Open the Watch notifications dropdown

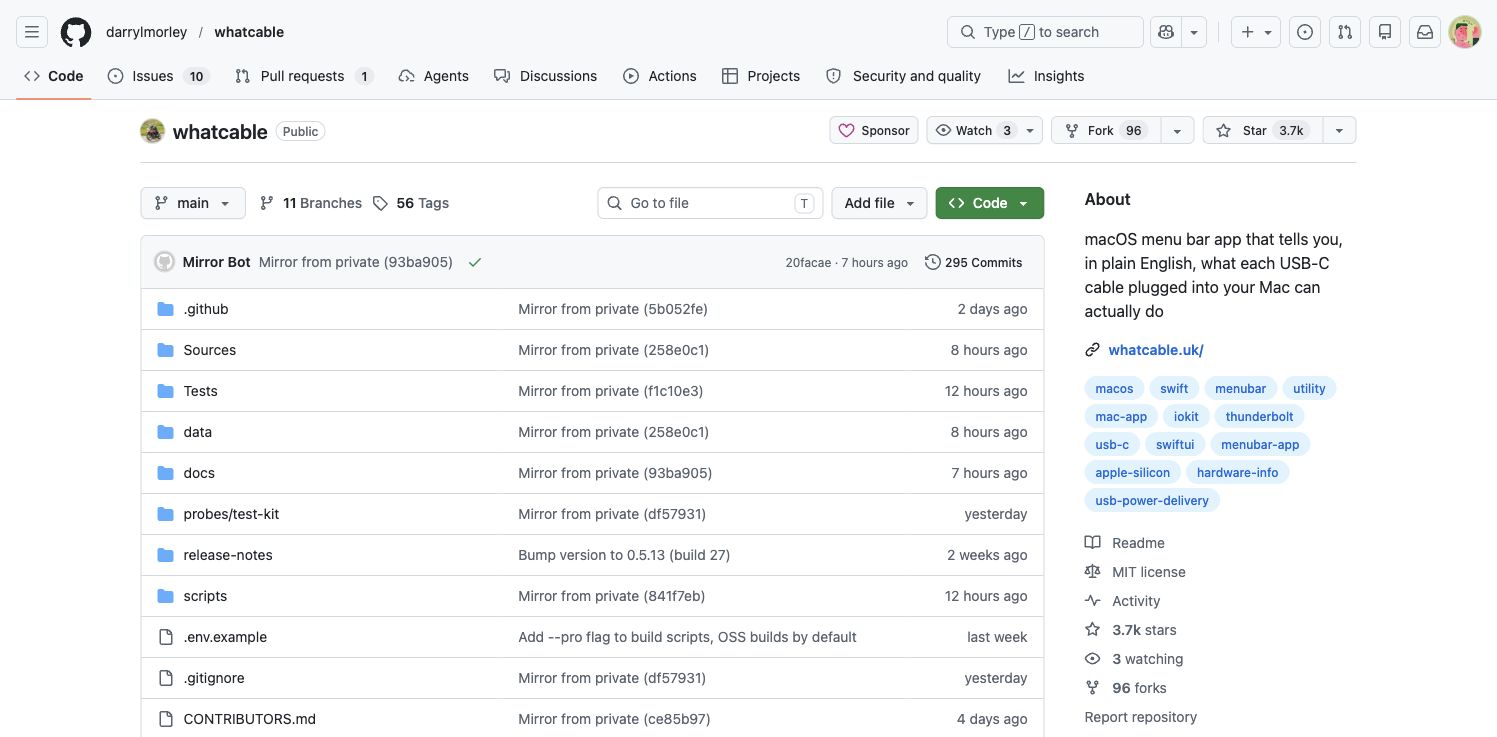tap(985, 131)
